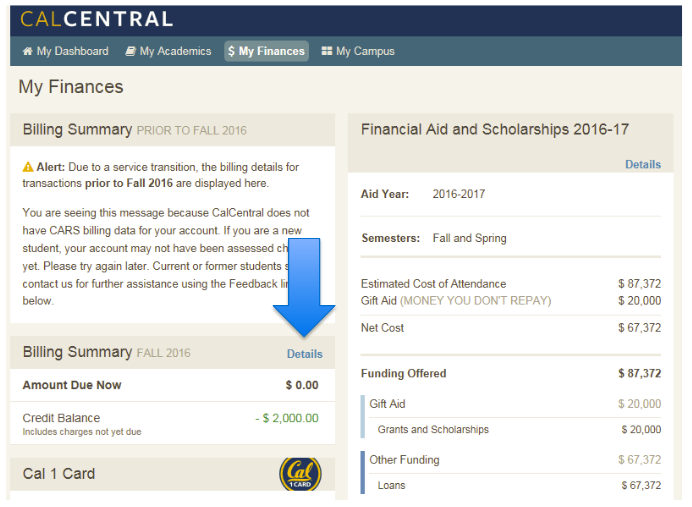692x507 pixels.
Task: Click the Aid Year label
Action: click(x=385, y=194)
